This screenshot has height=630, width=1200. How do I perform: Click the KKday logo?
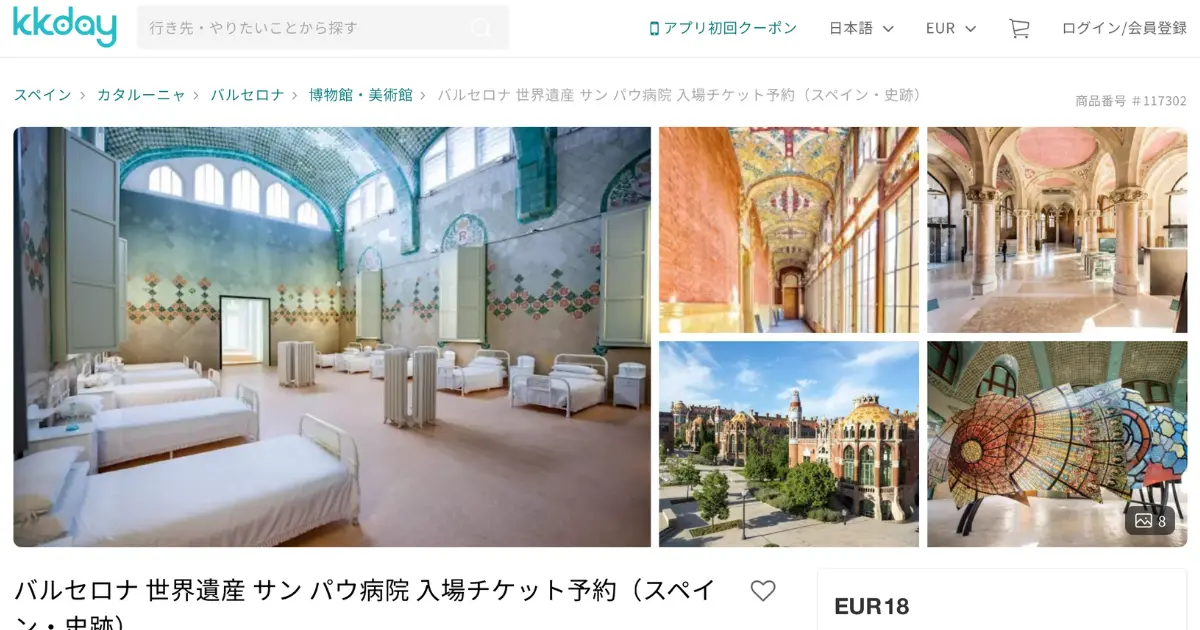pos(65,27)
